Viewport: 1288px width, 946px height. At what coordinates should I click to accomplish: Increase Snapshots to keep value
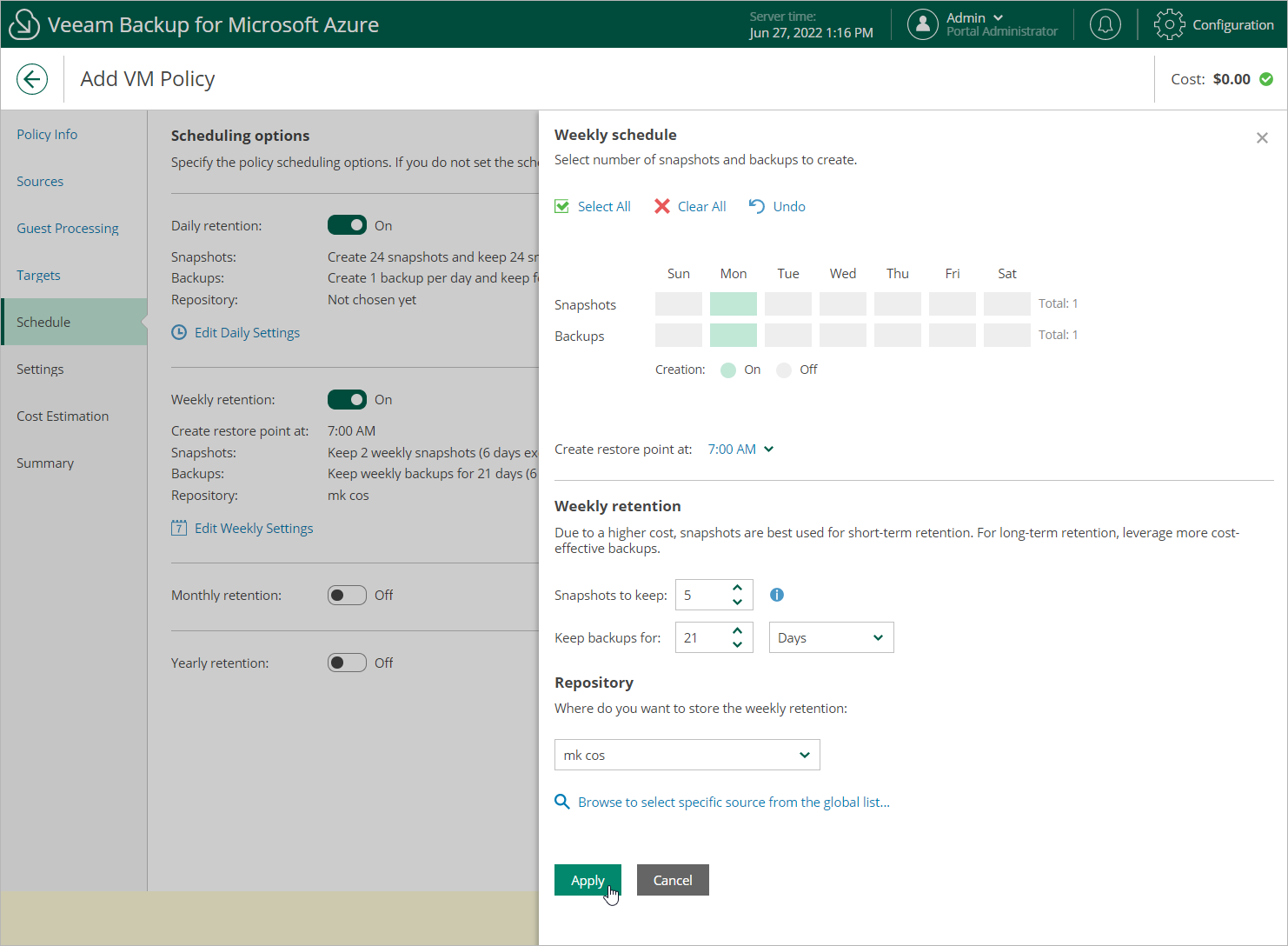[737, 588]
